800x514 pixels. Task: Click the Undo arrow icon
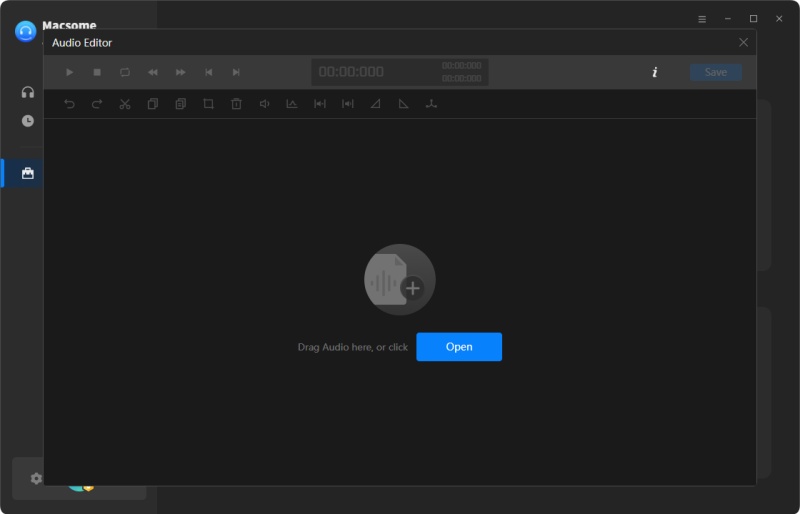tap(69, 104)
